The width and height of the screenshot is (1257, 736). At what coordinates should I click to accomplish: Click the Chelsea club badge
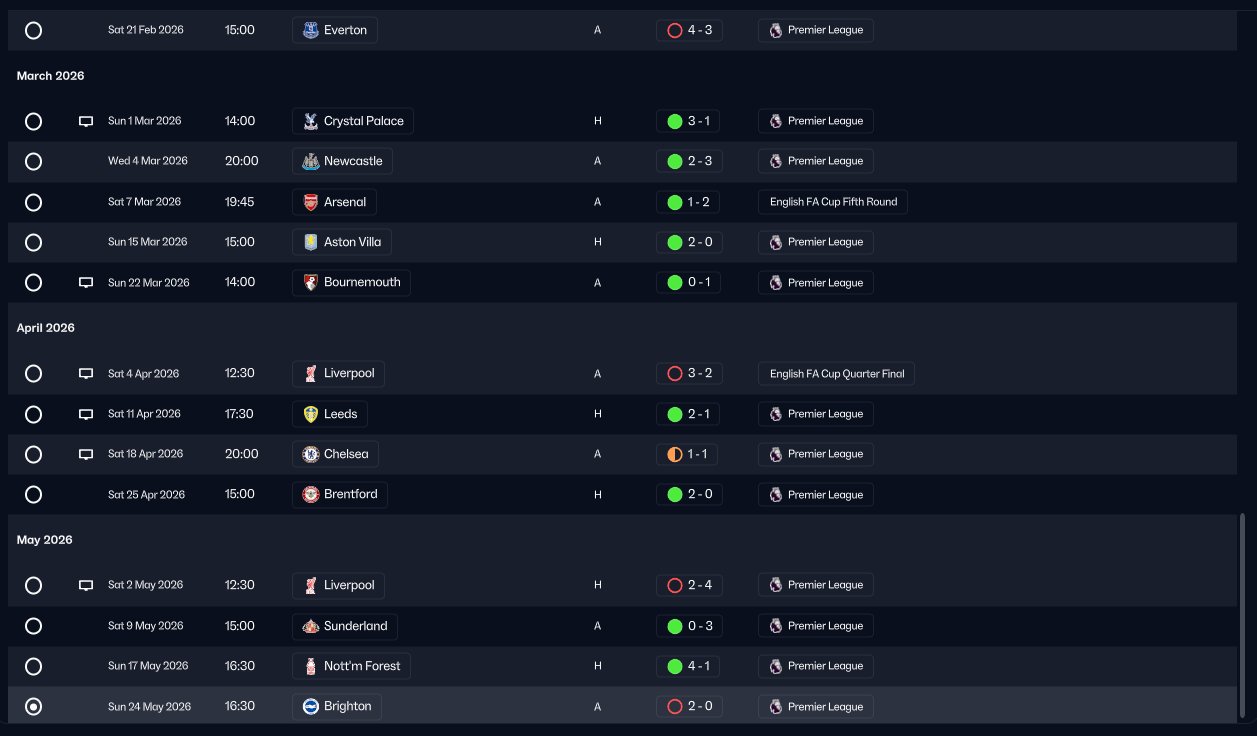(311, 454)
